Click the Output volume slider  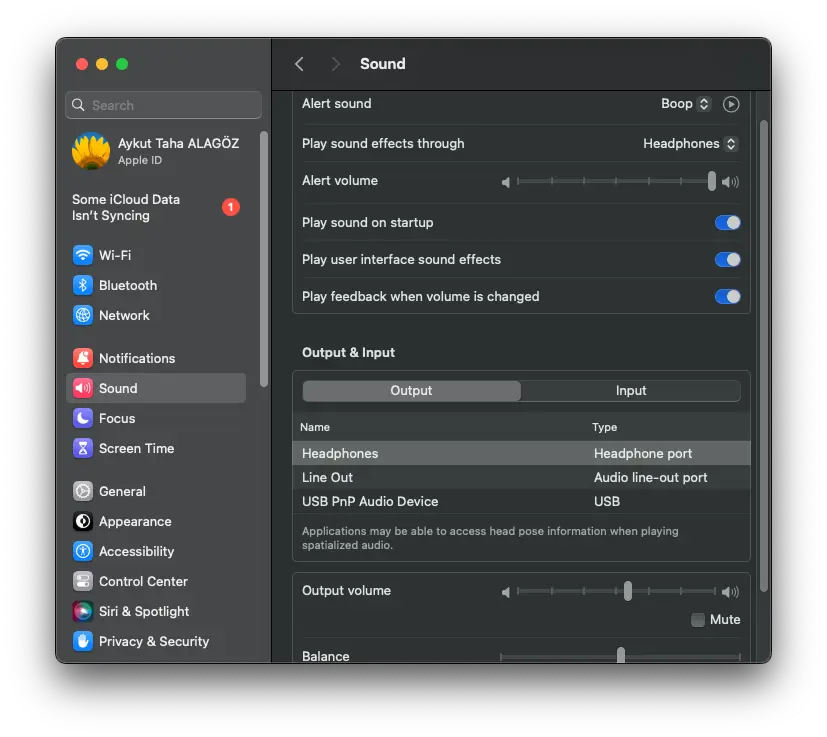point(616,591)
